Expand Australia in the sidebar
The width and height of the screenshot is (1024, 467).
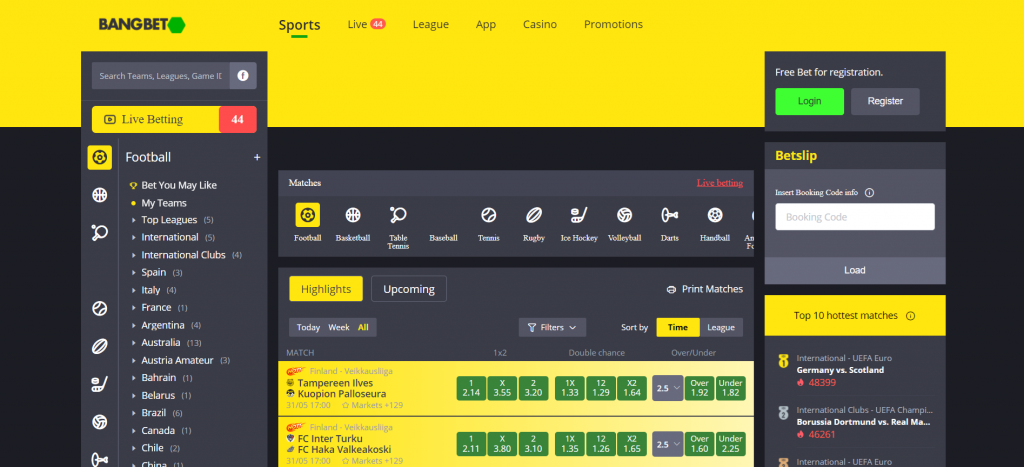tap(167, 342)
